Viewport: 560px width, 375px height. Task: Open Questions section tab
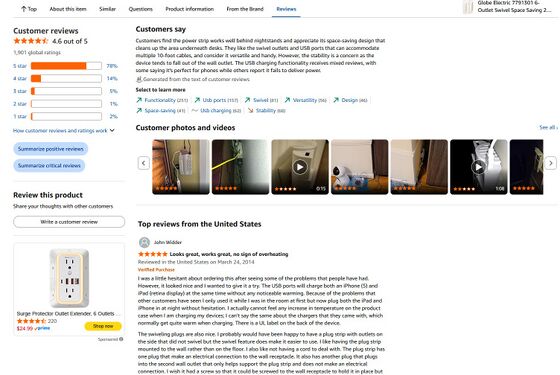click(x=140, y=9)
